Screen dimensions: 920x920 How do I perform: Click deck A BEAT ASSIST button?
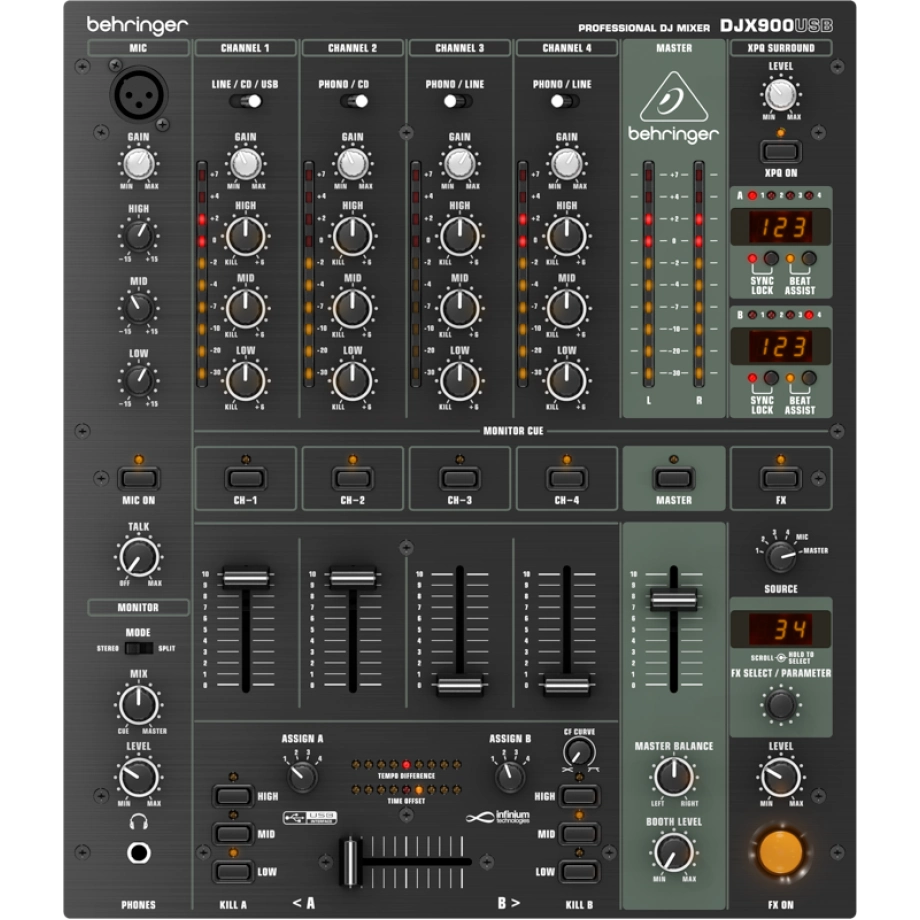coord(809,258)
